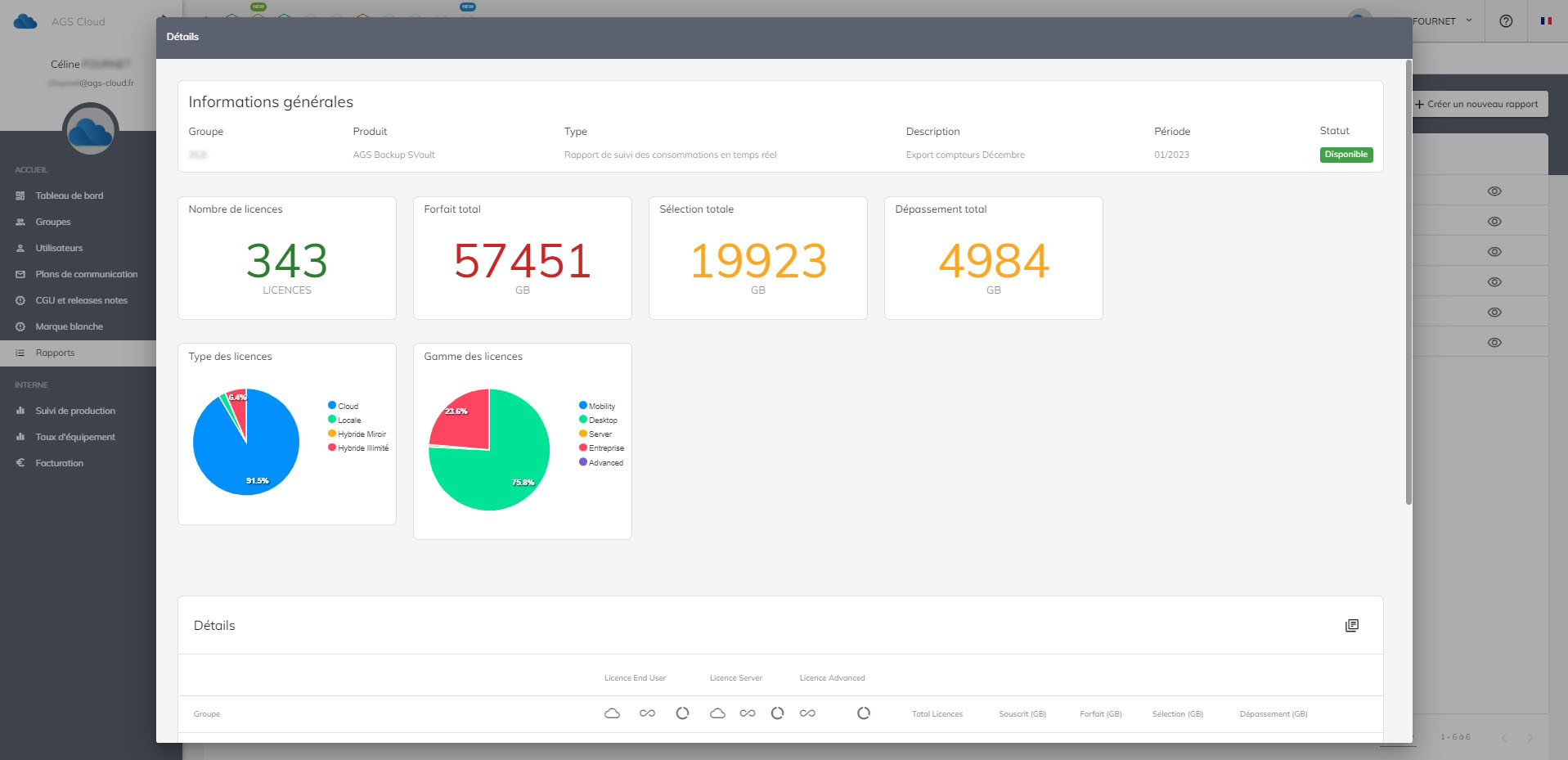Click the cloud icon under Licence Server

[x=717, y=713]
